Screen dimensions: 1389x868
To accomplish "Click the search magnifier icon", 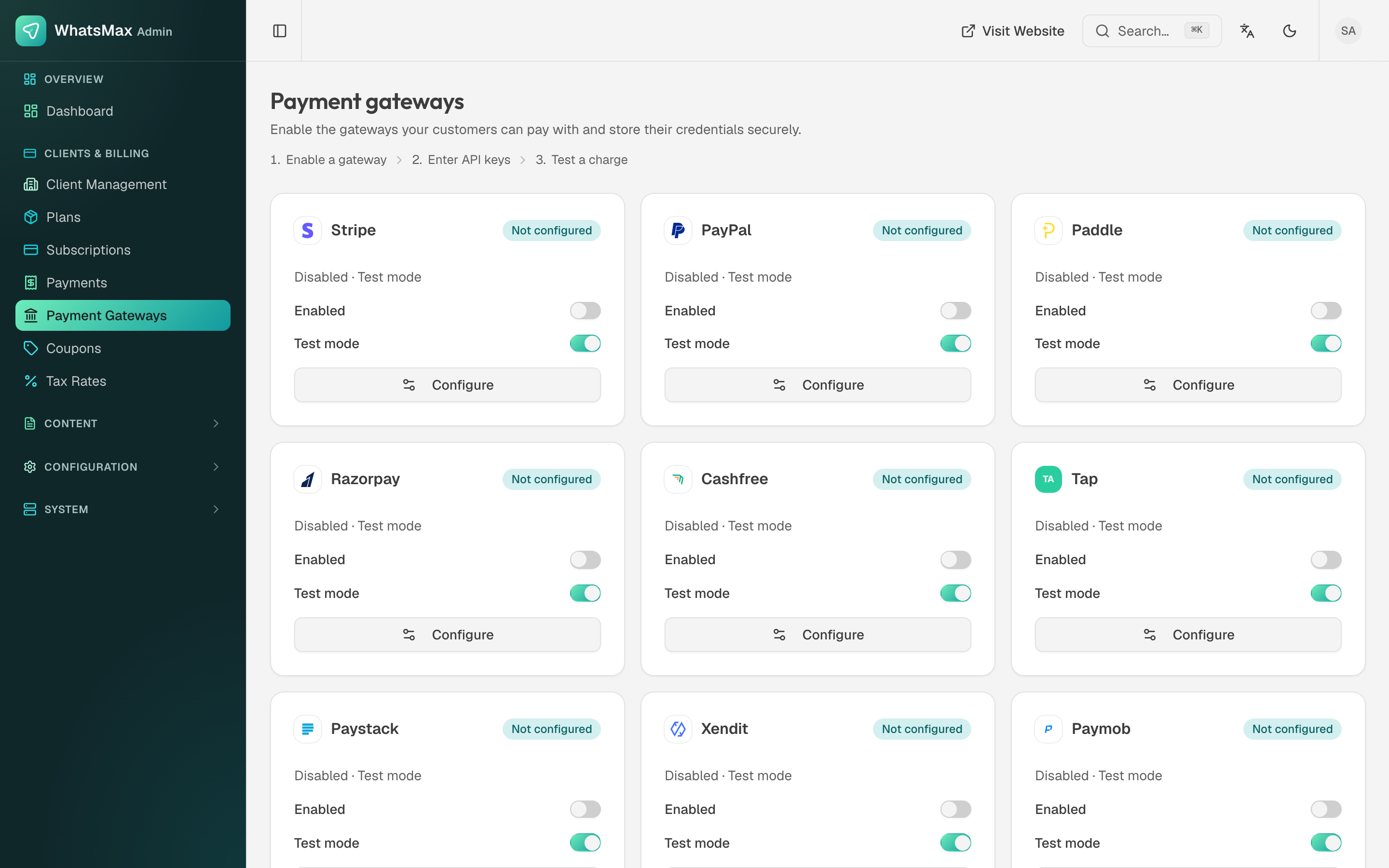I will pyautogui.click(x=1102, y=31).
